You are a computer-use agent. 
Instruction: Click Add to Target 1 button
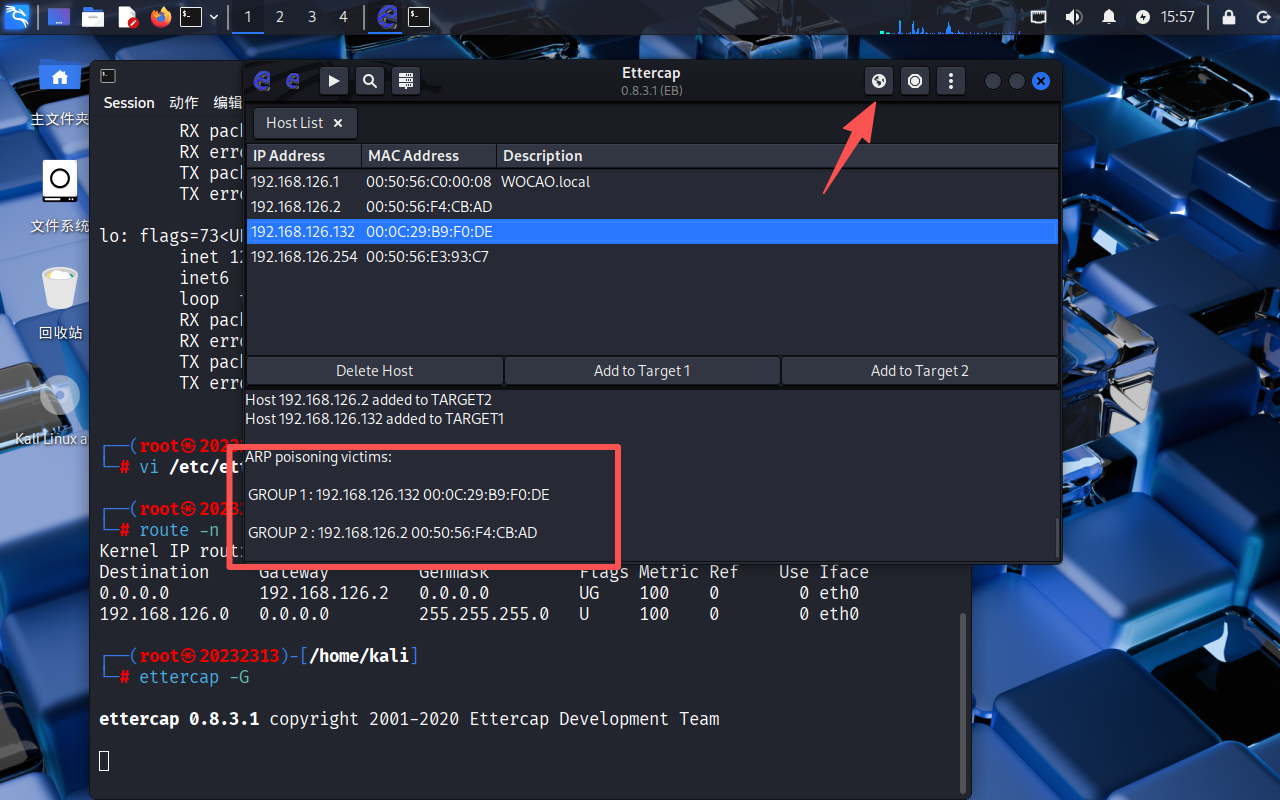(642, 371)
